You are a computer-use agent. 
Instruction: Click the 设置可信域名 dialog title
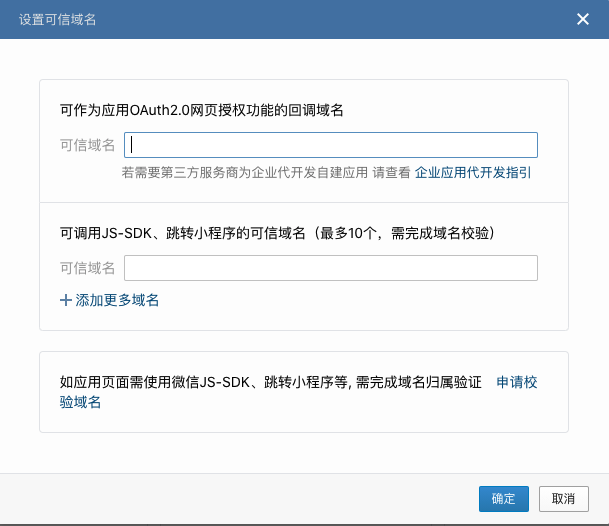57,19
